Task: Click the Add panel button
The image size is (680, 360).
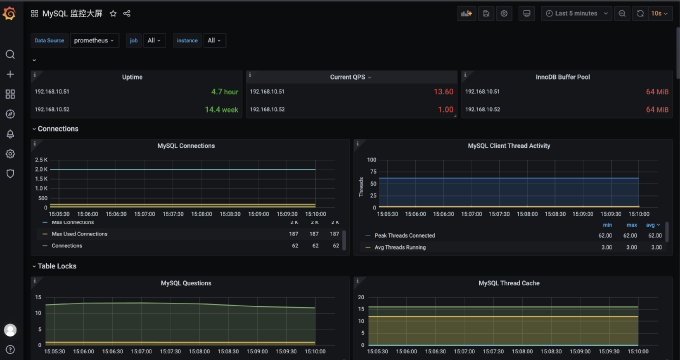Action: [467, 13]
